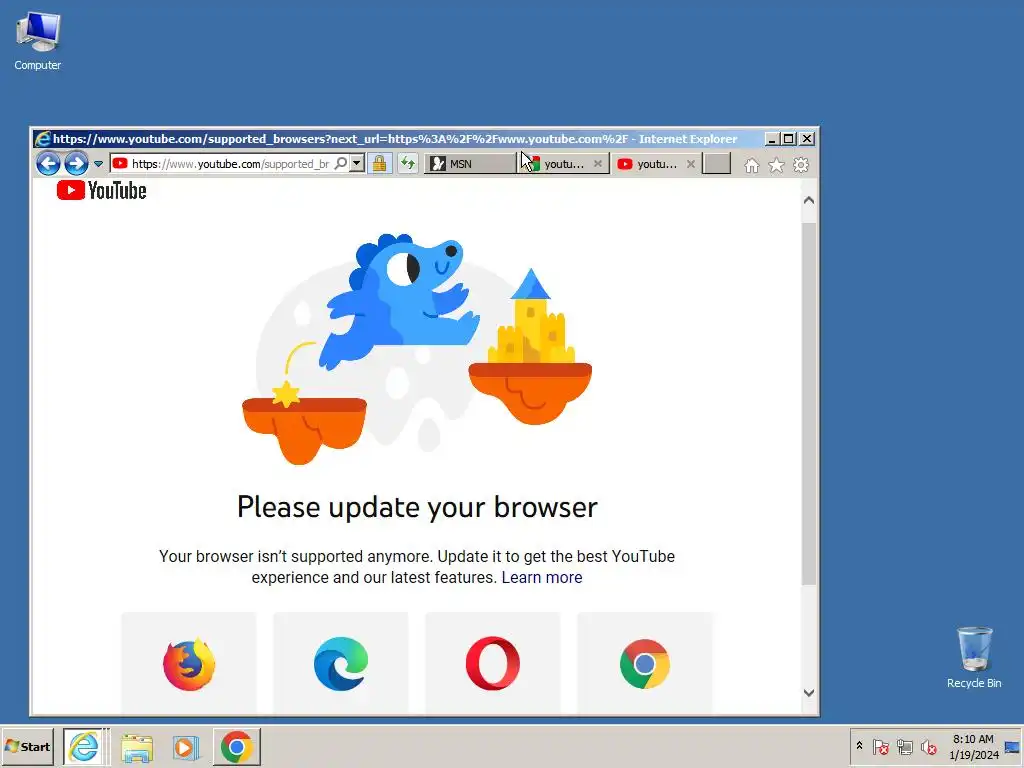
Task: Choose the Microsoft Edge browser icon
Action: tap(341, 664)
